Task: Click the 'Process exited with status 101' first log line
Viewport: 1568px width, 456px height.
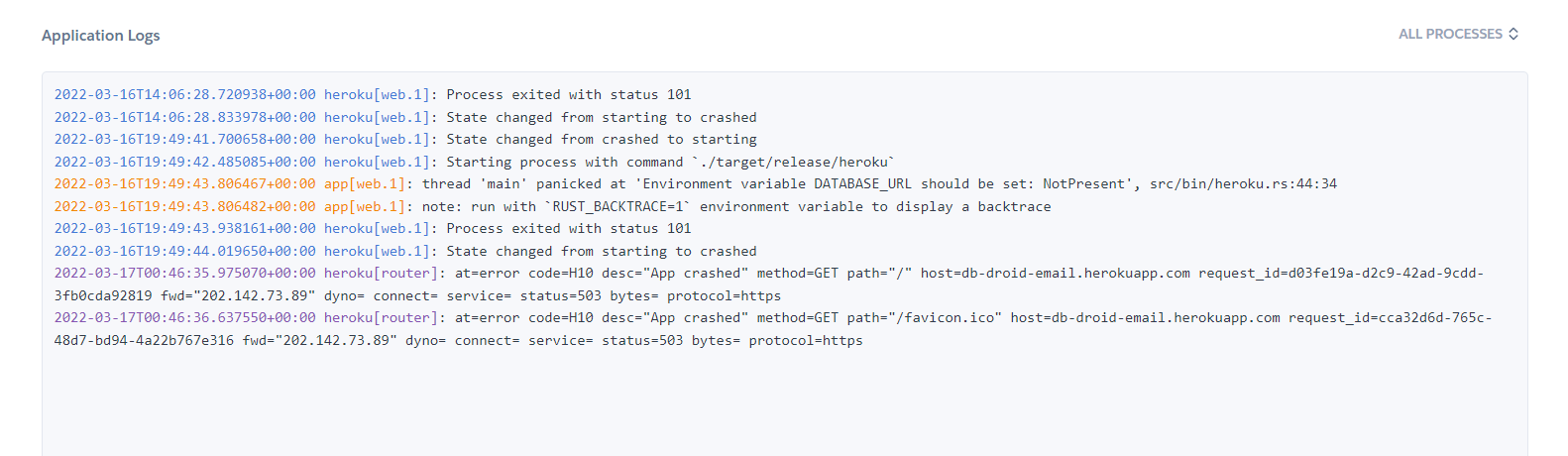Action: click(568, 95)
